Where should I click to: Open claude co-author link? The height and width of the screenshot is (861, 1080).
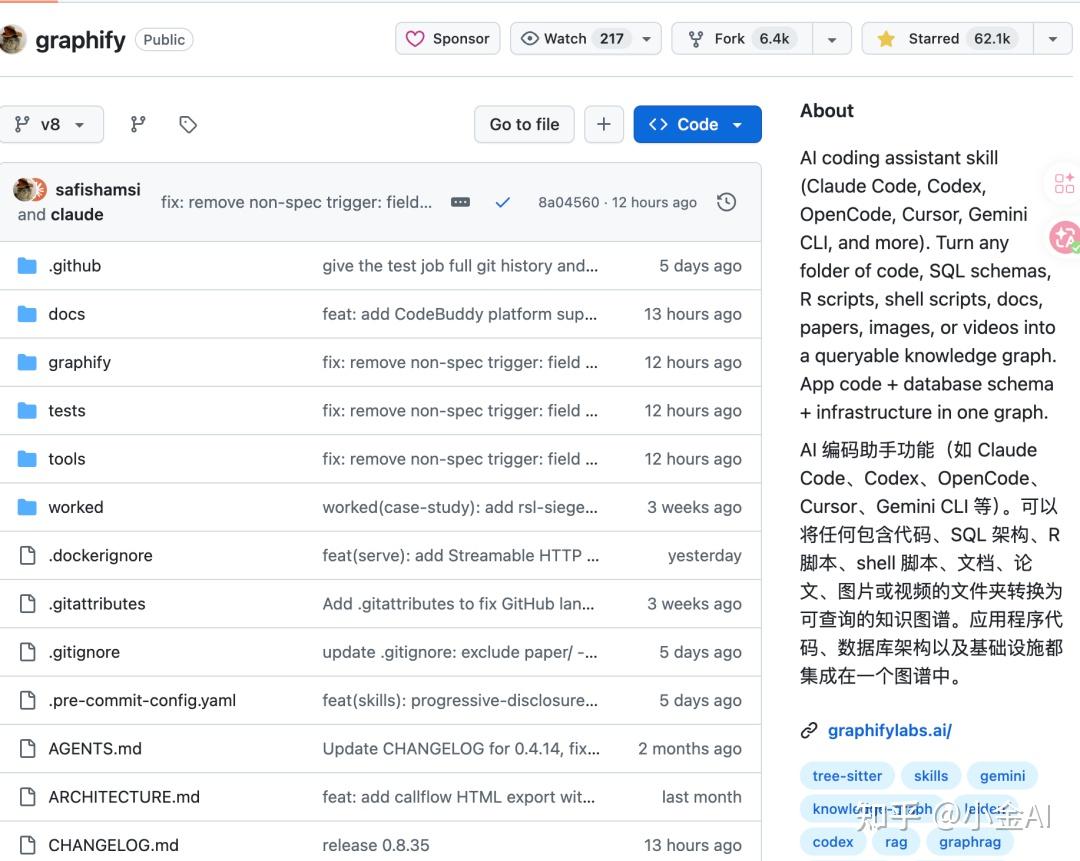(x=76, y=215)
